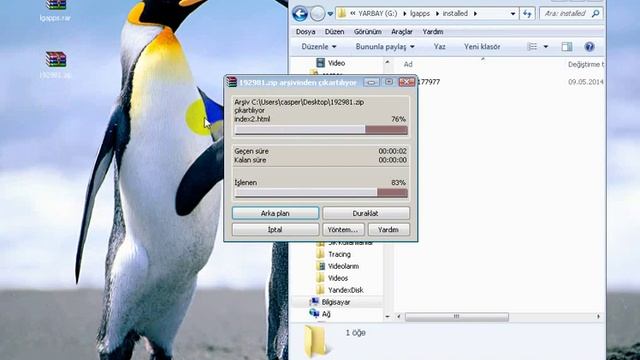
Task: Click the folder icon in the address bar
Action: pos(342,13)
